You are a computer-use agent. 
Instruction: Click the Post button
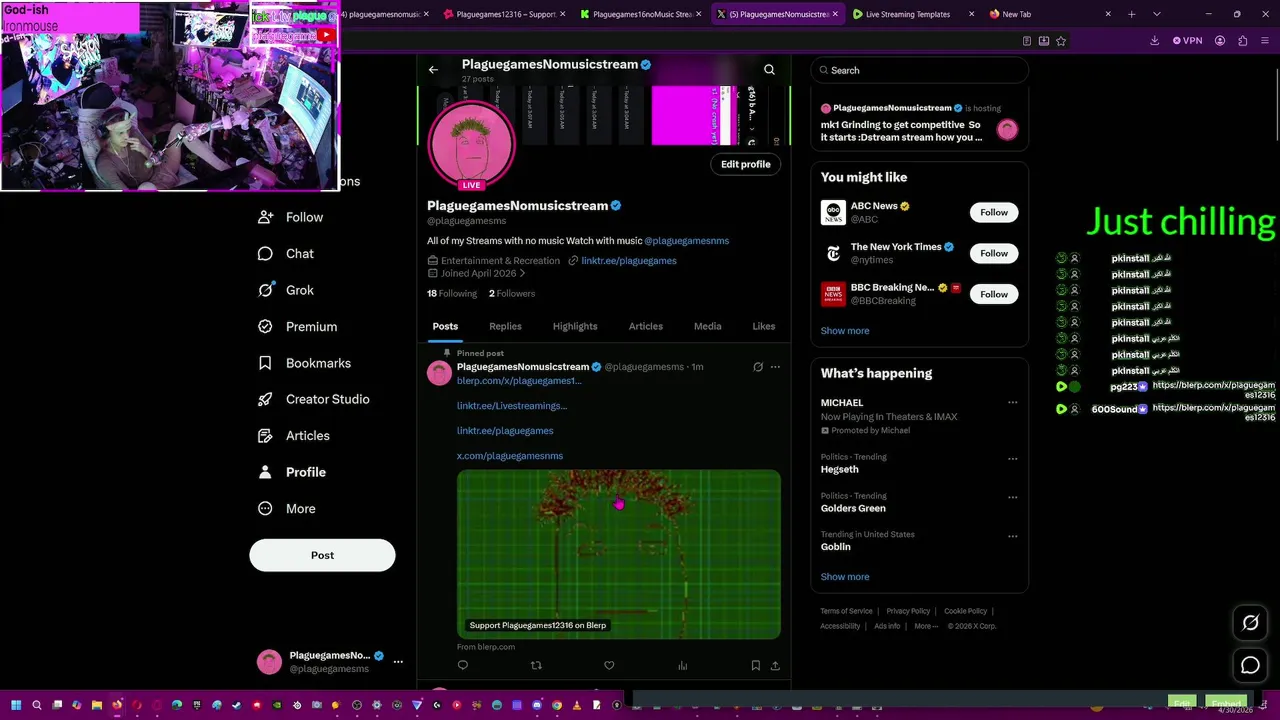(322, 555)
